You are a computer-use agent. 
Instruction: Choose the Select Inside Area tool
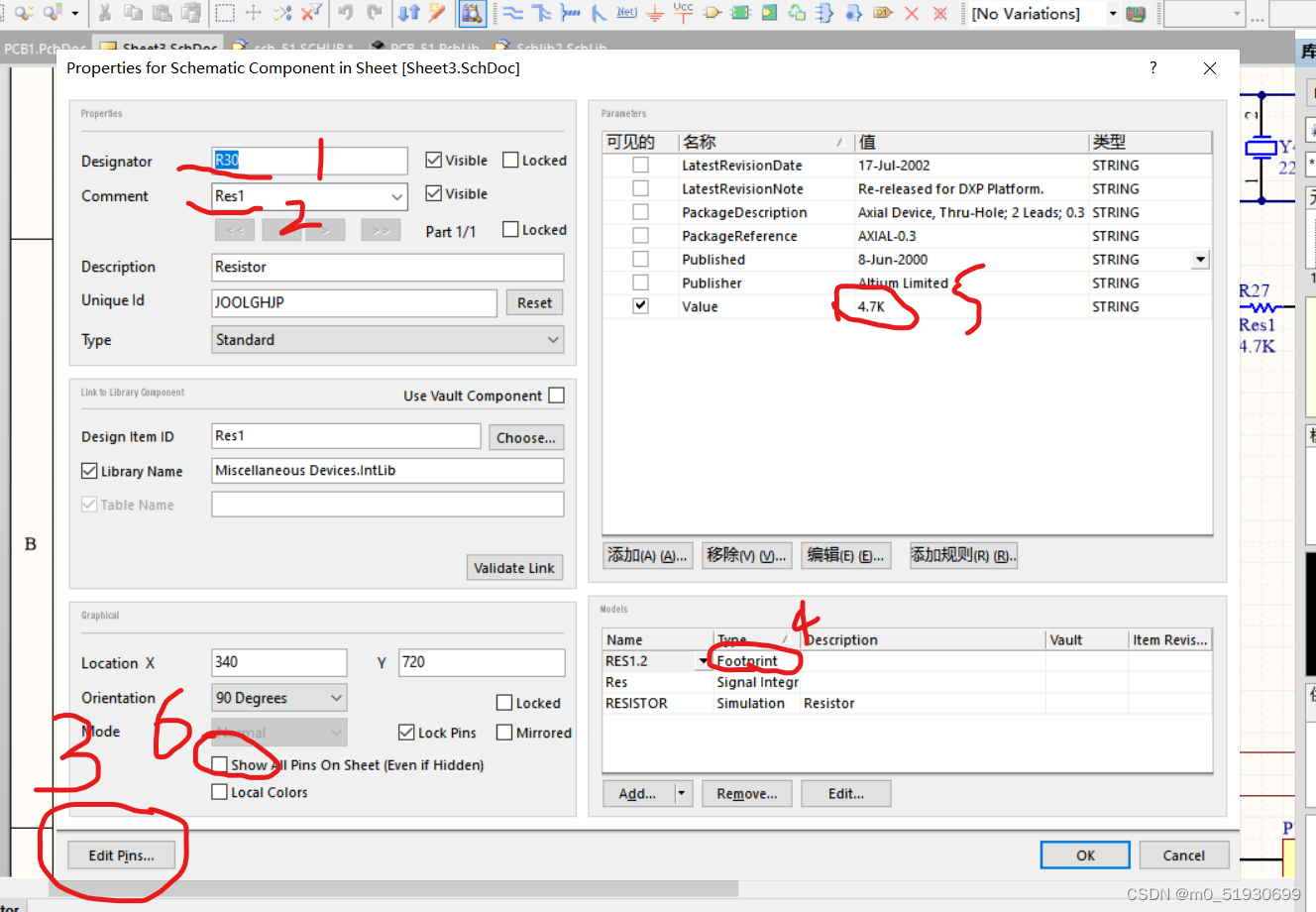[225, 13]
